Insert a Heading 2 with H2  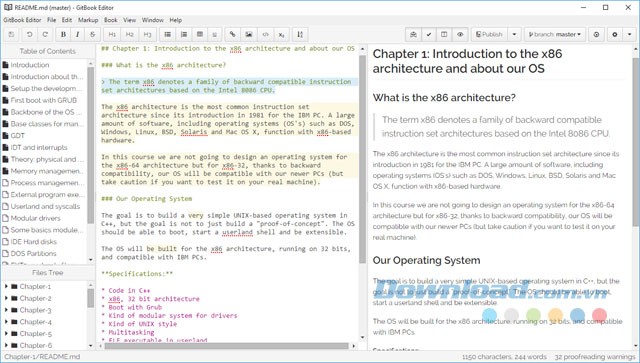point(130,34)
